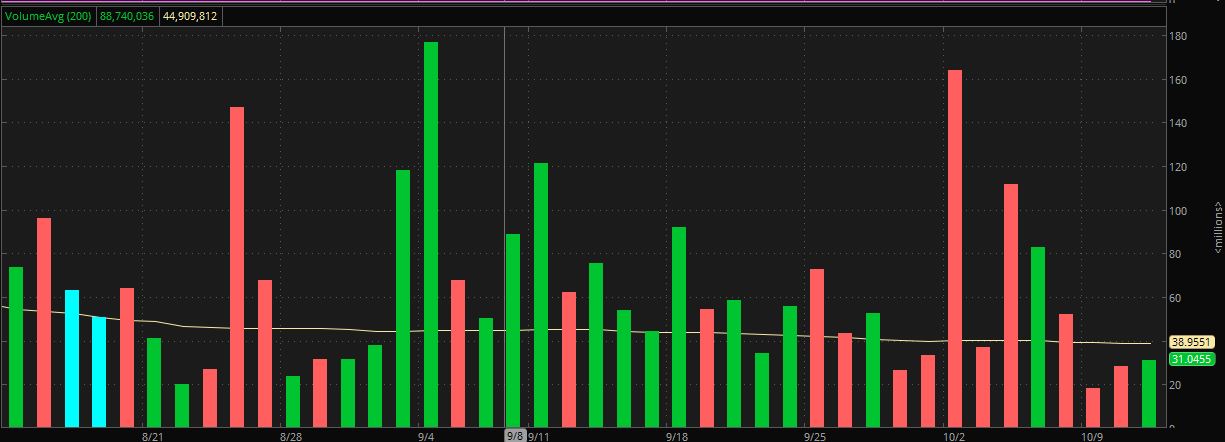
Task: Select the red bar peaking near 112 million
Action: 1011,306
